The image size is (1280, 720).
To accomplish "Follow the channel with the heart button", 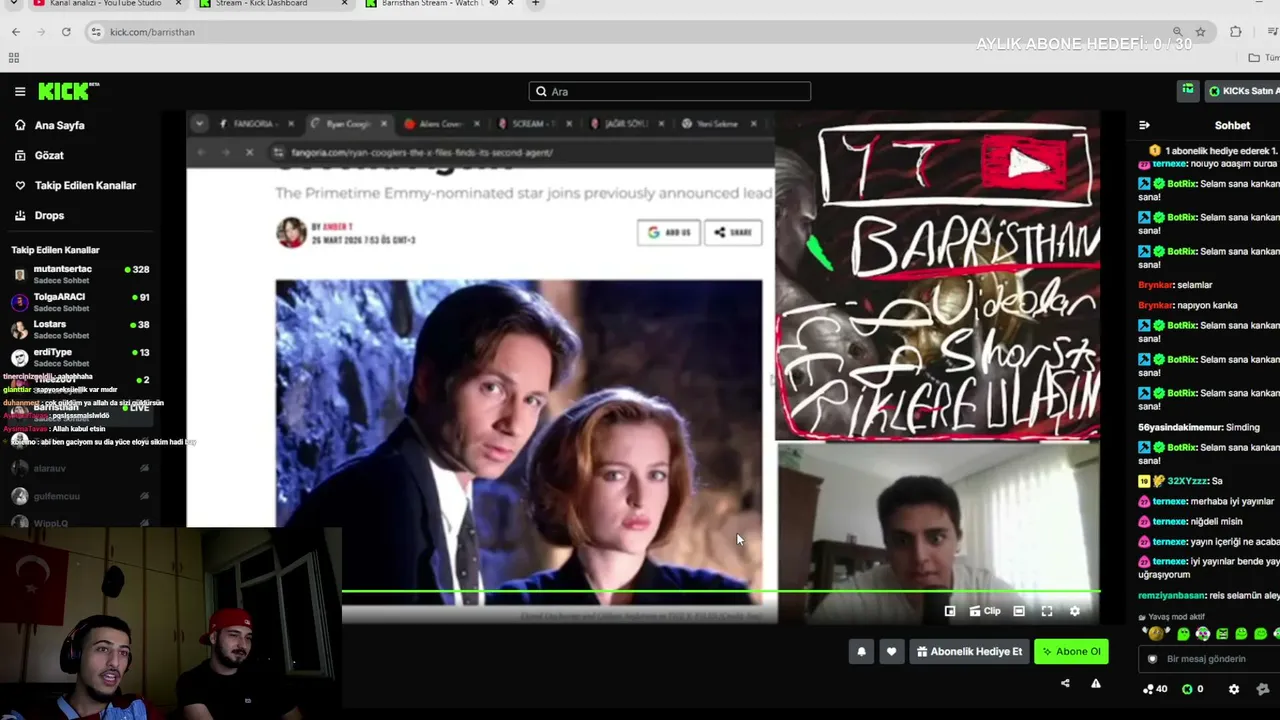I will click(891, 651).
